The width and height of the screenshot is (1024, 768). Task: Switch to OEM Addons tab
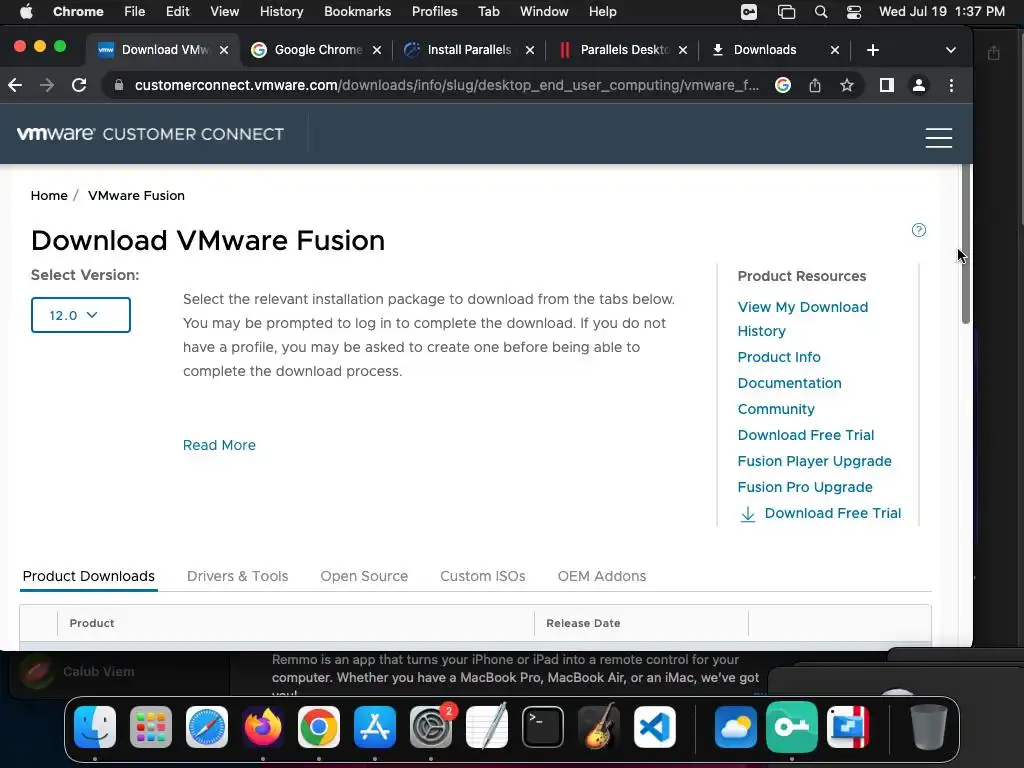[601, 576]
